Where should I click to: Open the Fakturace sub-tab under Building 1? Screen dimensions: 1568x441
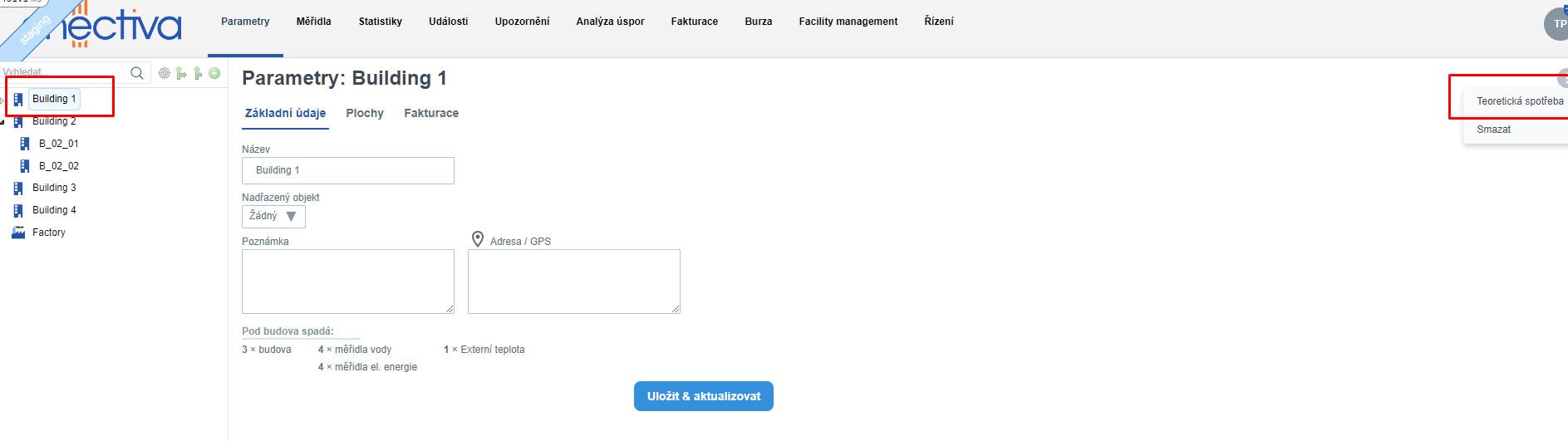point(431,113)
